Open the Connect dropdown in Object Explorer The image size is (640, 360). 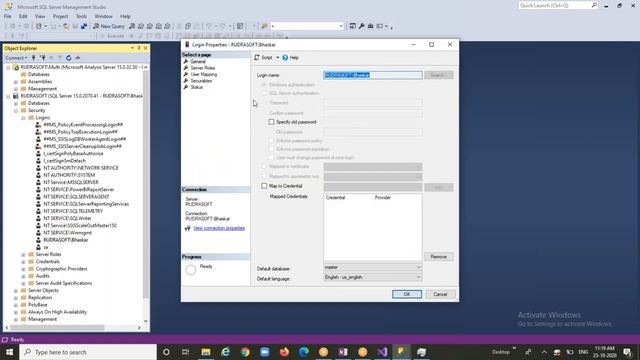[16, 58]
